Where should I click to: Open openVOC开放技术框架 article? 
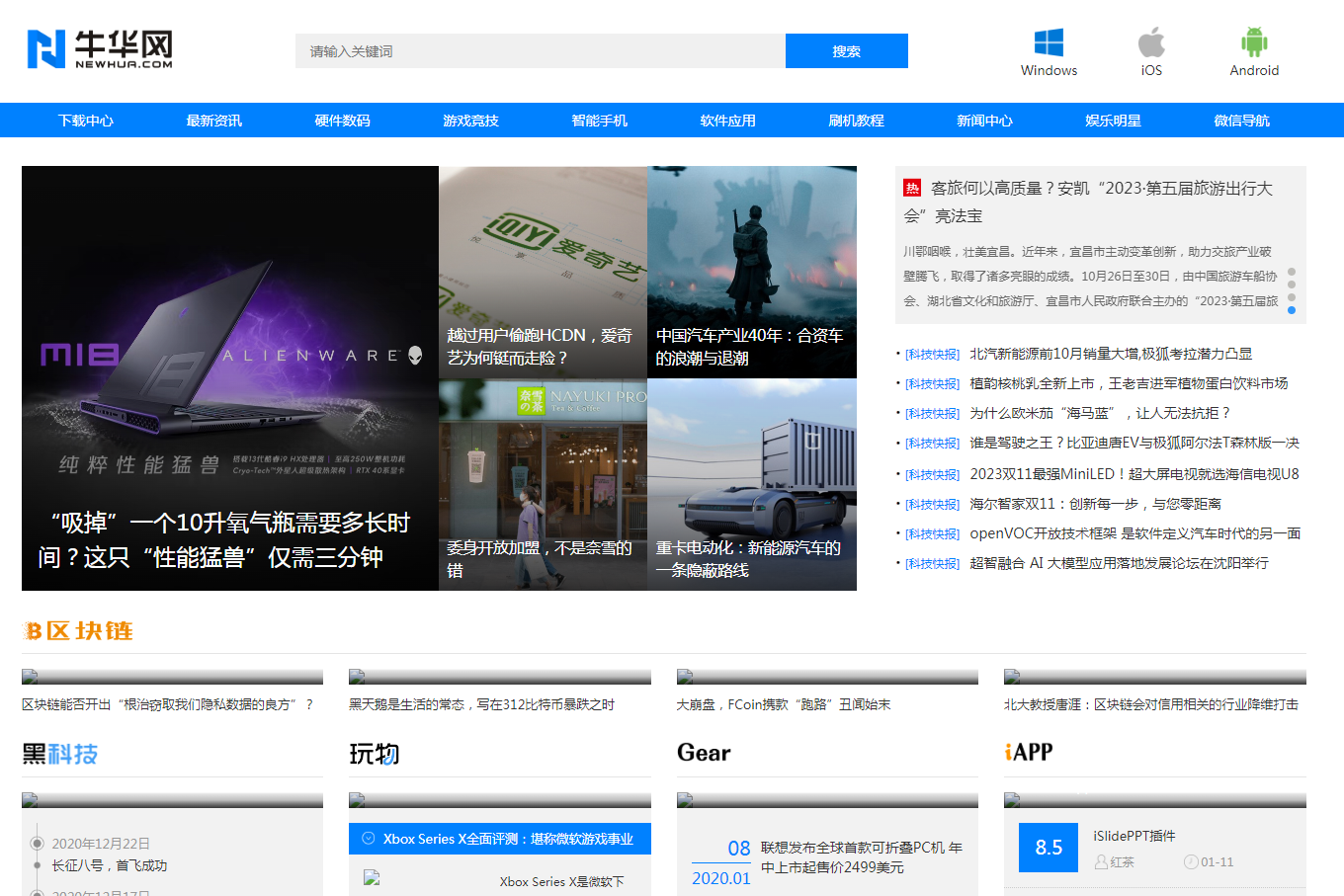click(1134, 533)
